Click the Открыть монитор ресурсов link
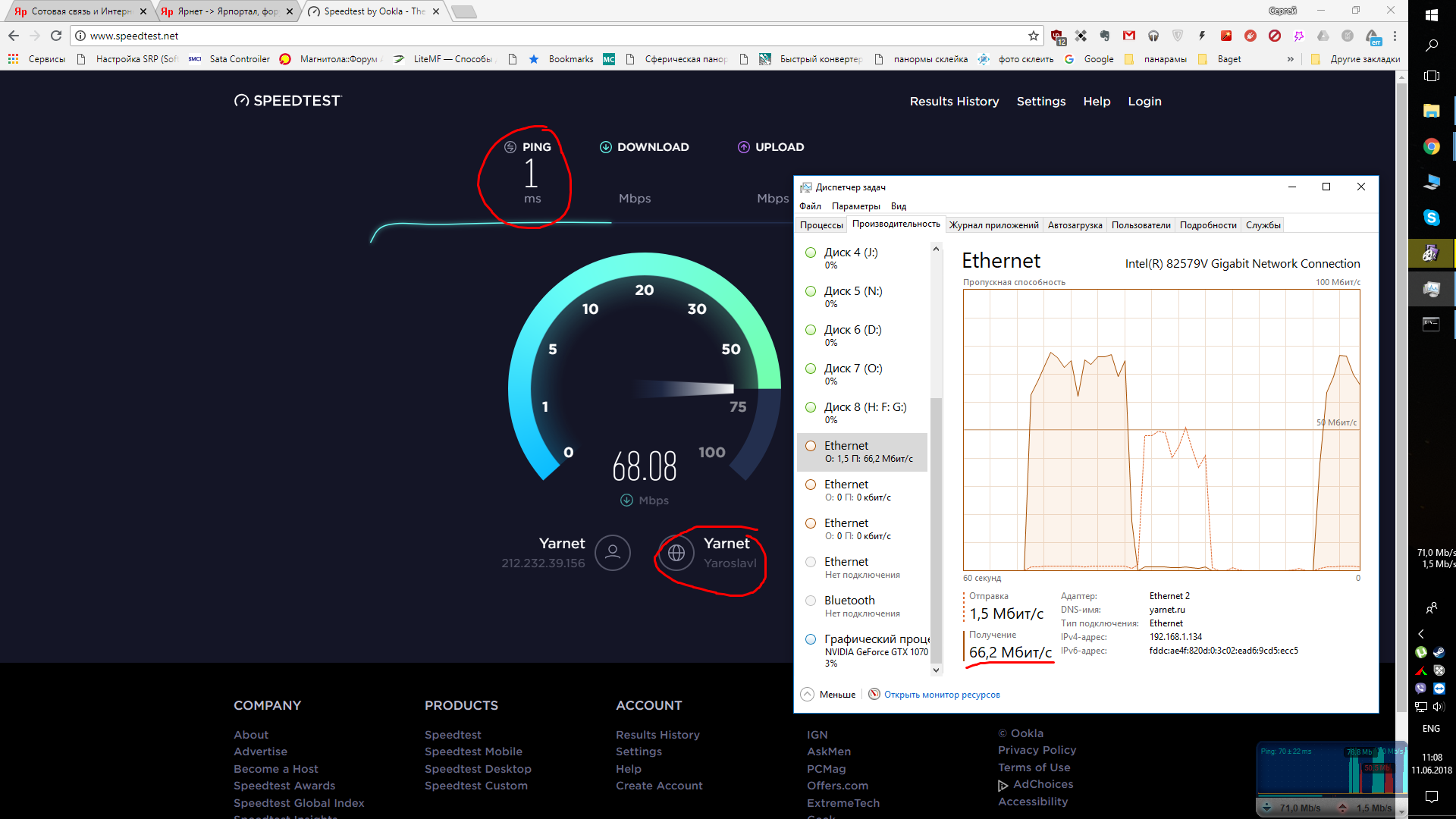 [941, 695]
